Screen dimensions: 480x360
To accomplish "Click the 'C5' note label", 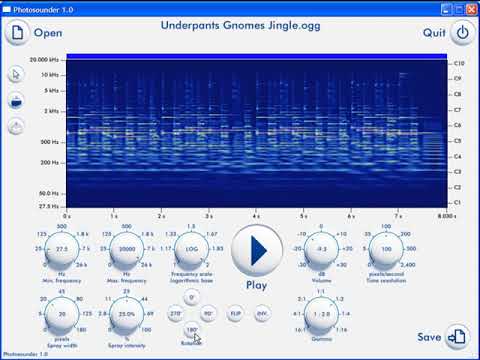I will 458,141.
